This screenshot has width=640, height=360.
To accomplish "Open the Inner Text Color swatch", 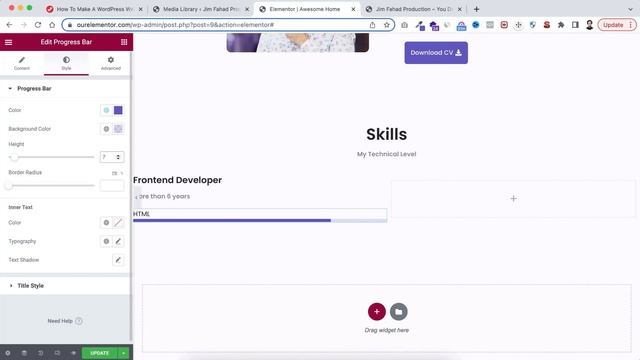I will (118, 223).
